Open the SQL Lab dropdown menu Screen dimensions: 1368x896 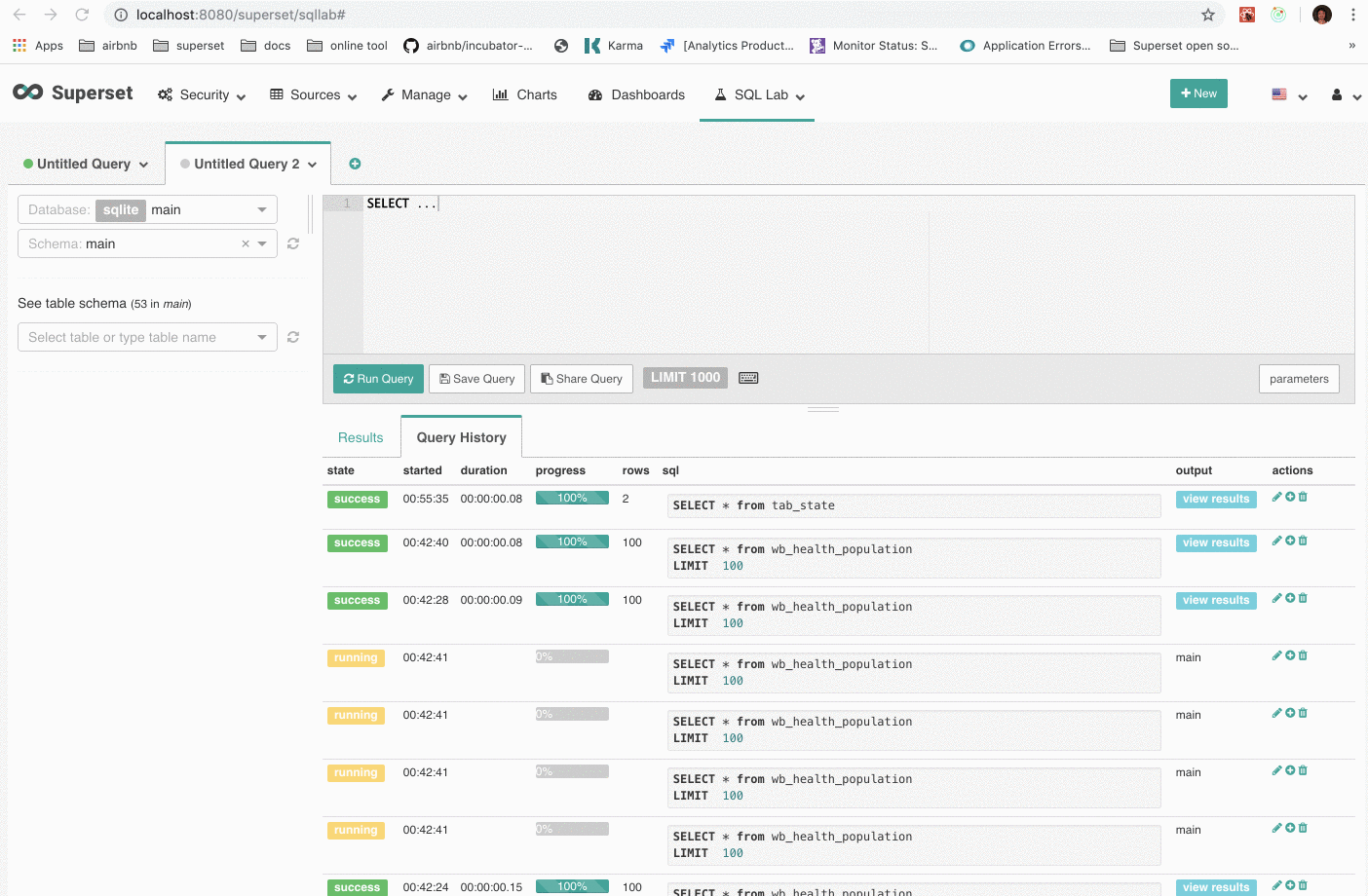pos(760,94)
